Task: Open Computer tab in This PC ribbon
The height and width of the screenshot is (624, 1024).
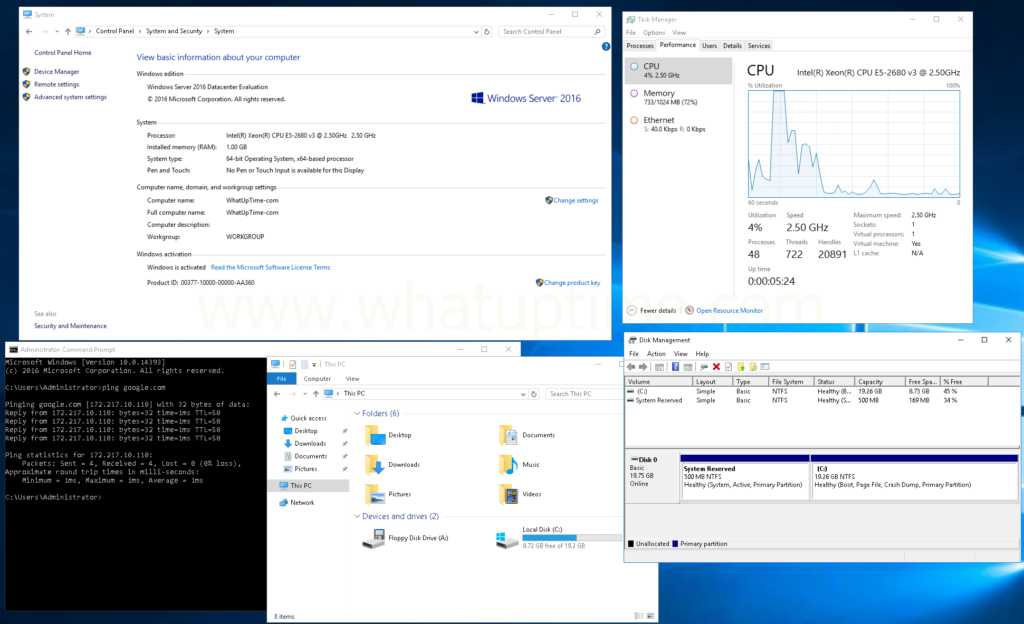Action: (x=317, y=379)
